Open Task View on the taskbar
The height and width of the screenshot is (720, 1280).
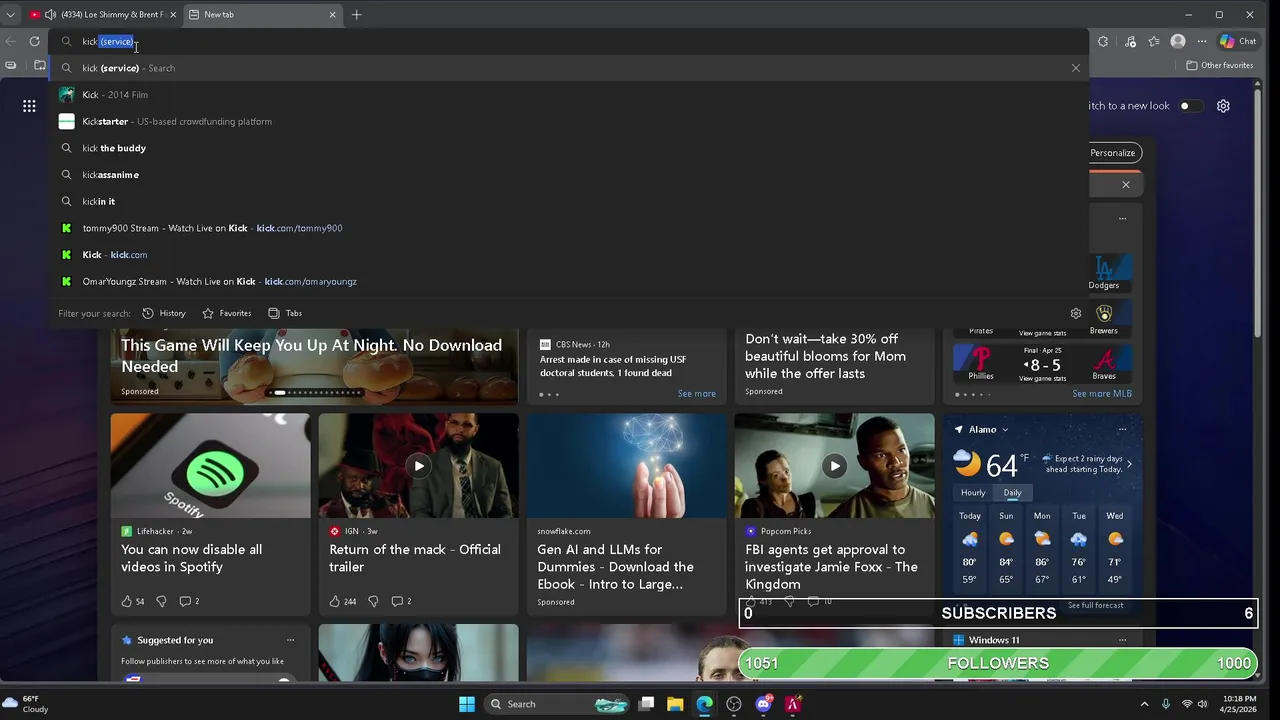point(647,704)
